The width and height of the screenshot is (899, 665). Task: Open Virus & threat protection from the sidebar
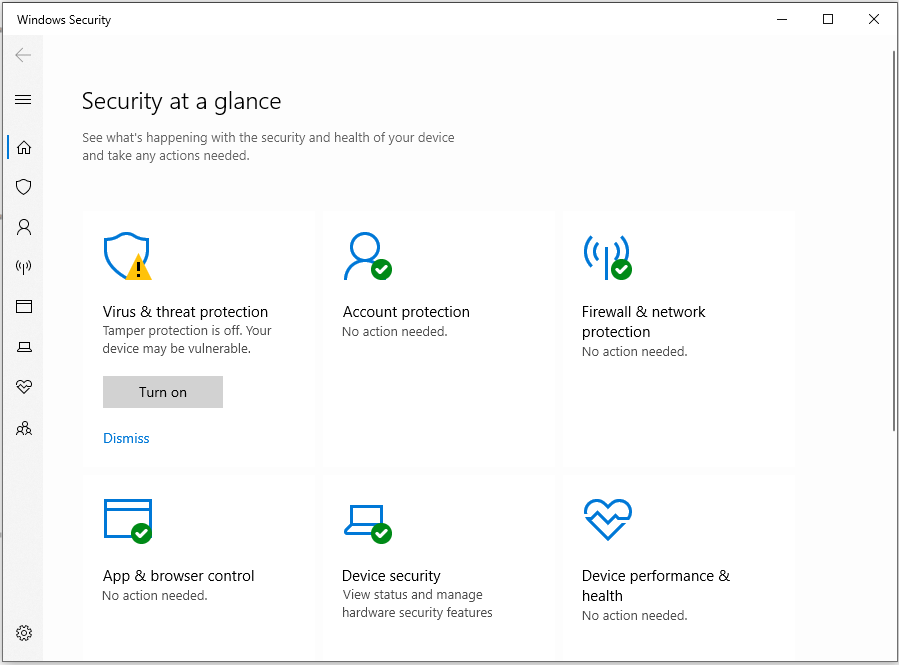[23, 187]
